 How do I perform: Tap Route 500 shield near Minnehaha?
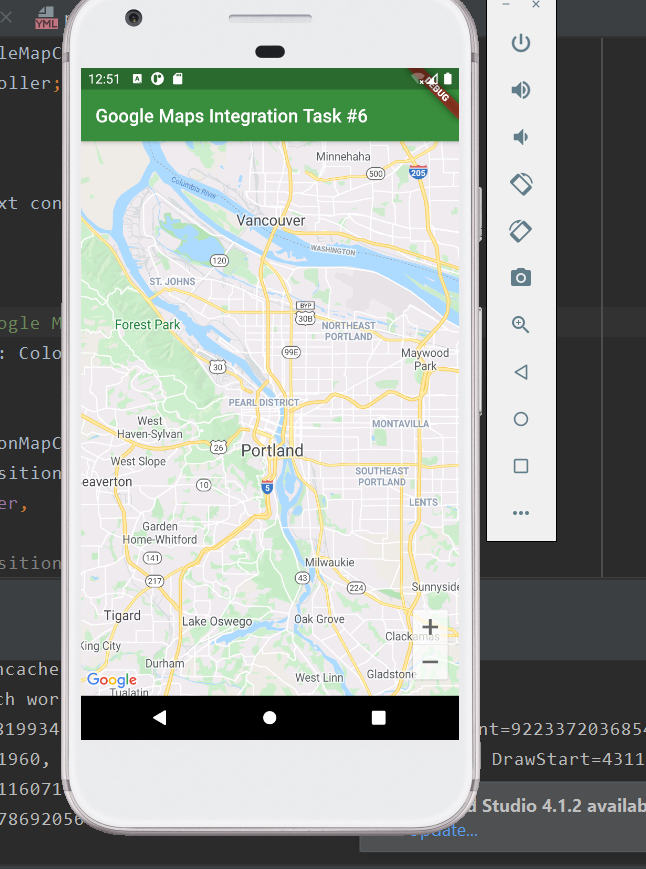376,173
